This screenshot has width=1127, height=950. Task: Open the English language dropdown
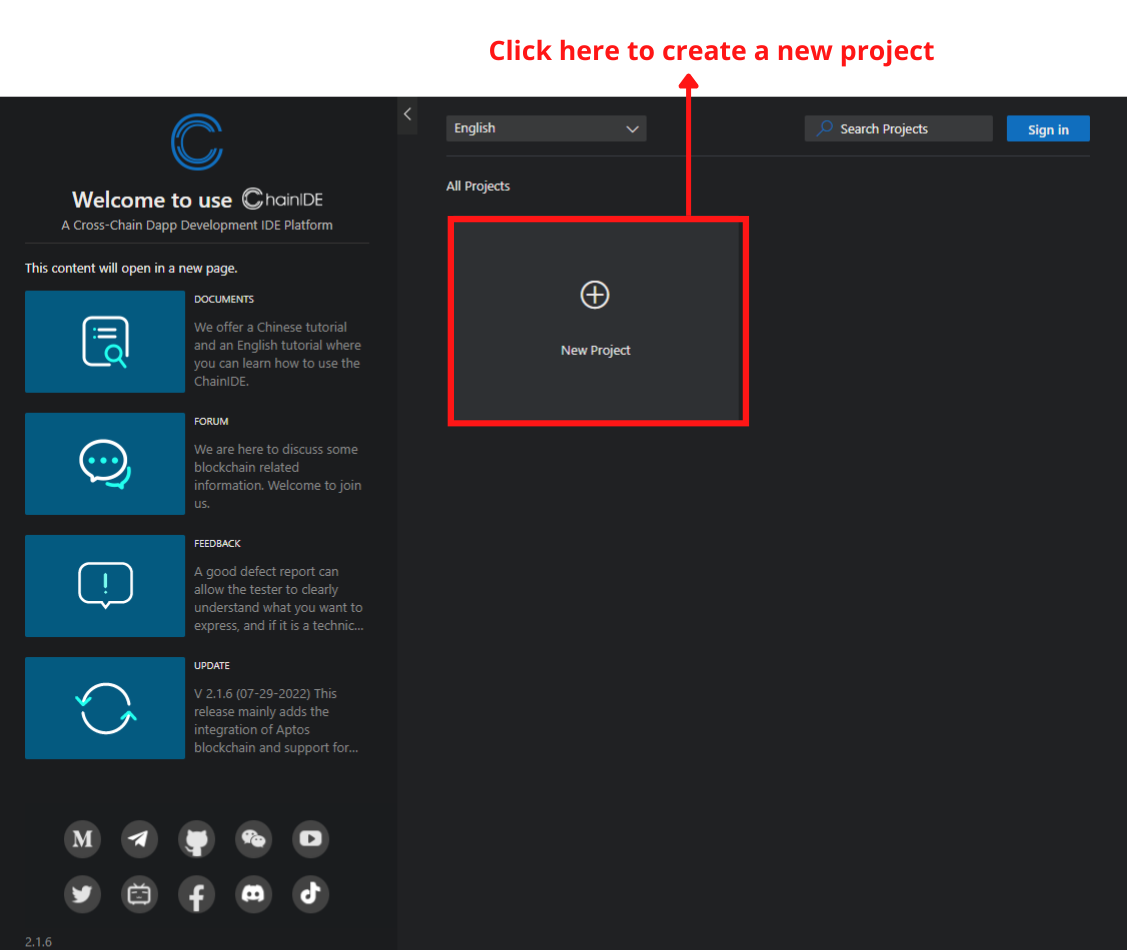(x=546, y=128)
